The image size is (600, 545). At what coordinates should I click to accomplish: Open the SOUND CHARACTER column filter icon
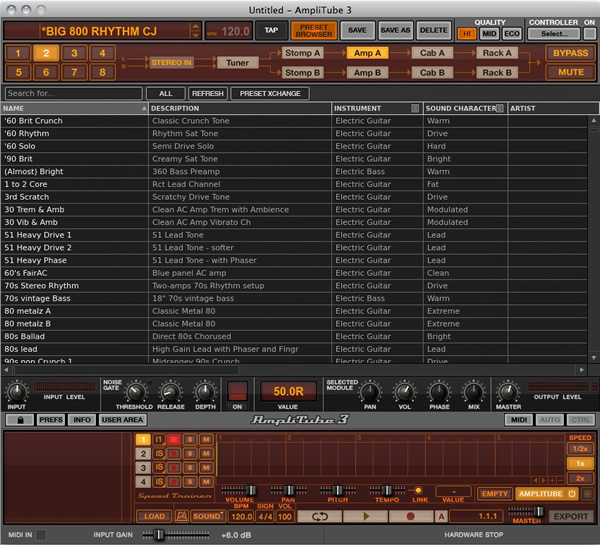(500, 108)
